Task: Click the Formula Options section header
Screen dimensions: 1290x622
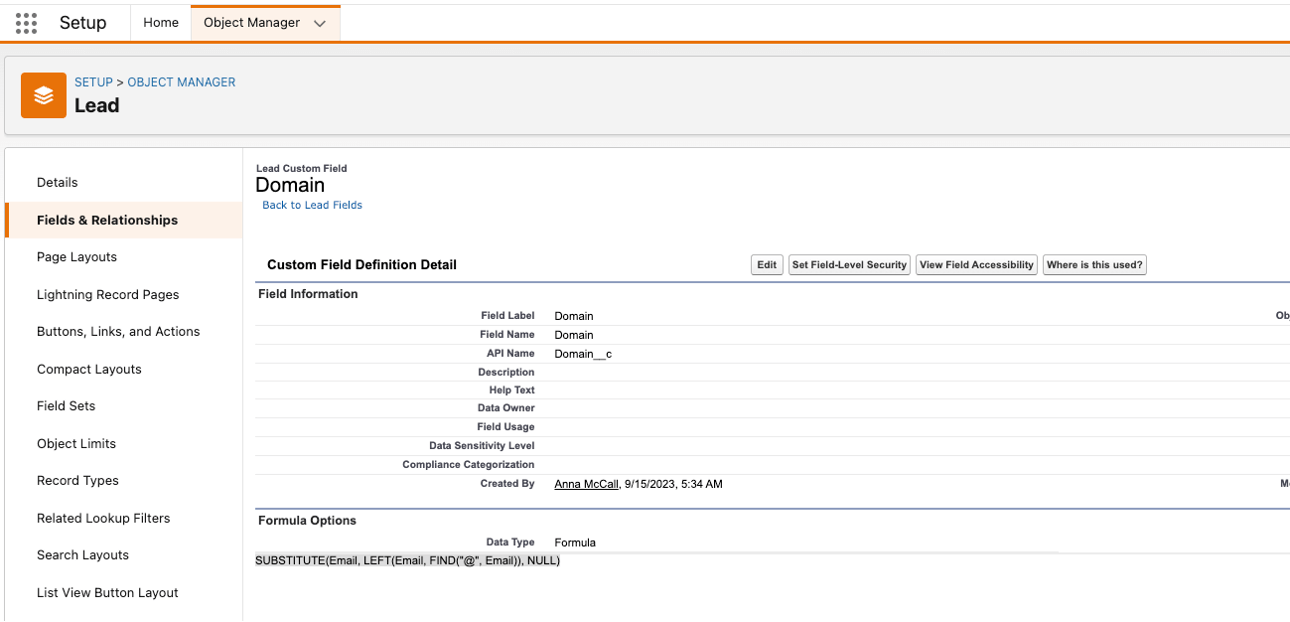Action: pyautogui.click(x=307, y=521)
